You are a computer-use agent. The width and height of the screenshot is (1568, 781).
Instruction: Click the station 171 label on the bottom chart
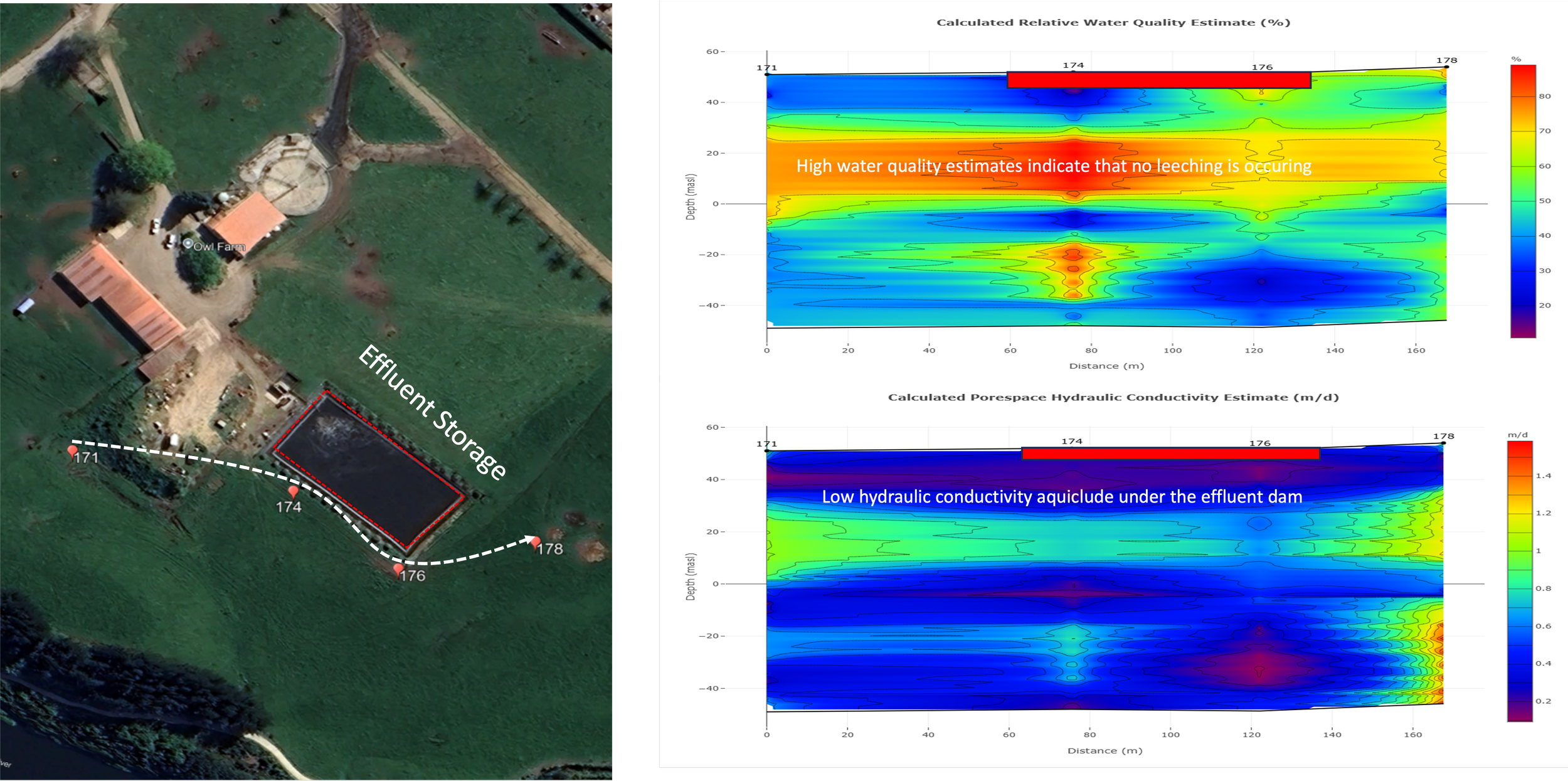click(766, 444)
